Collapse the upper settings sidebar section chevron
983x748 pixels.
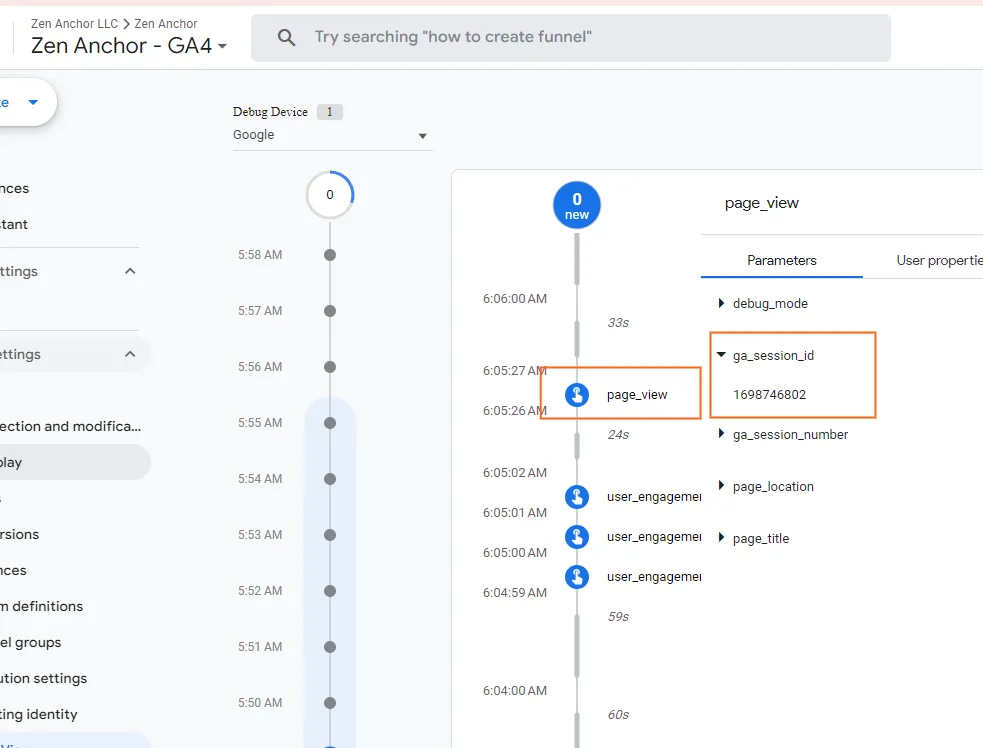[130, 271]
